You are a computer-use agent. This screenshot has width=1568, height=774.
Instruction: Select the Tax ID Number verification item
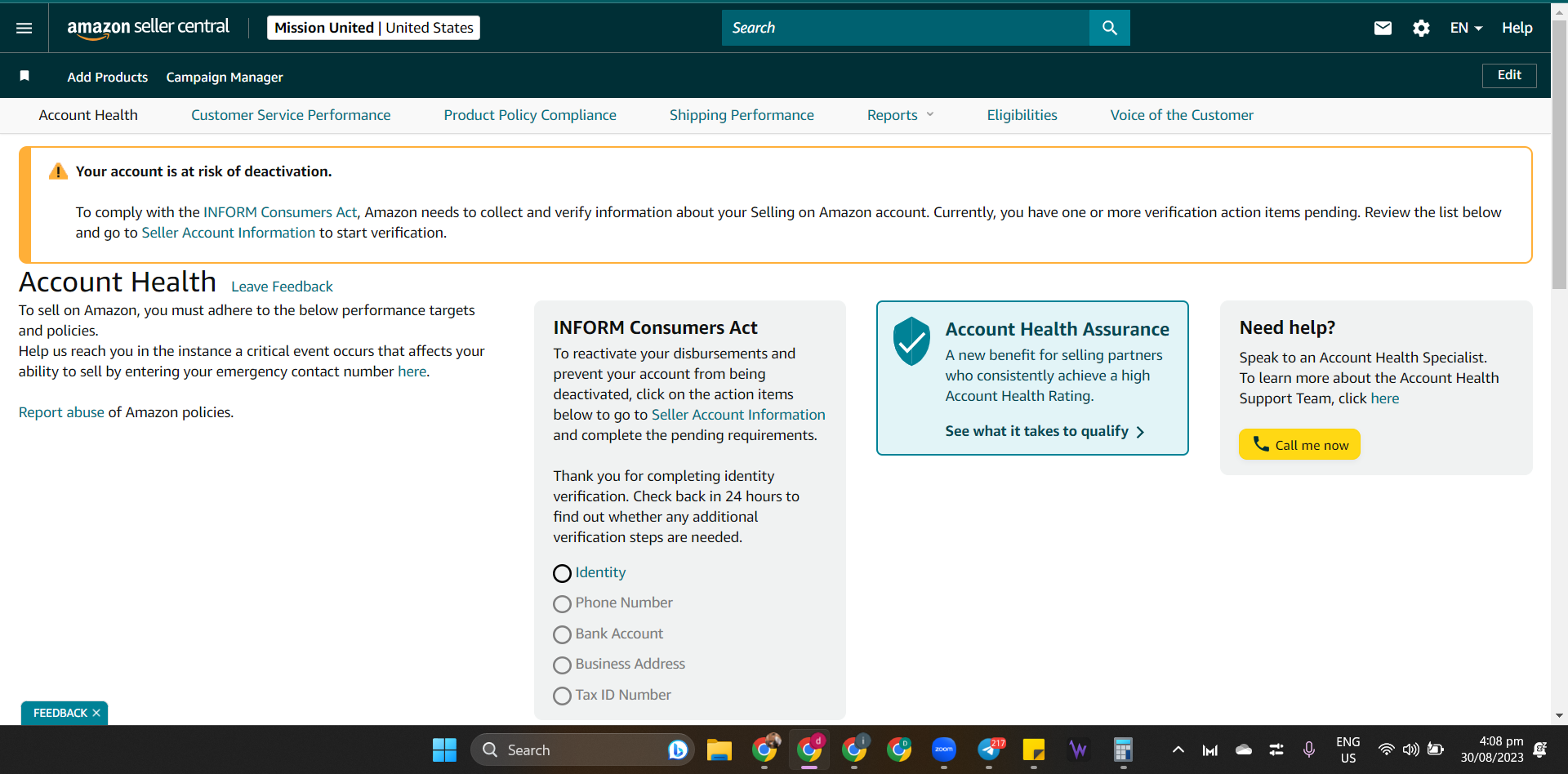[x=612, y=696]
